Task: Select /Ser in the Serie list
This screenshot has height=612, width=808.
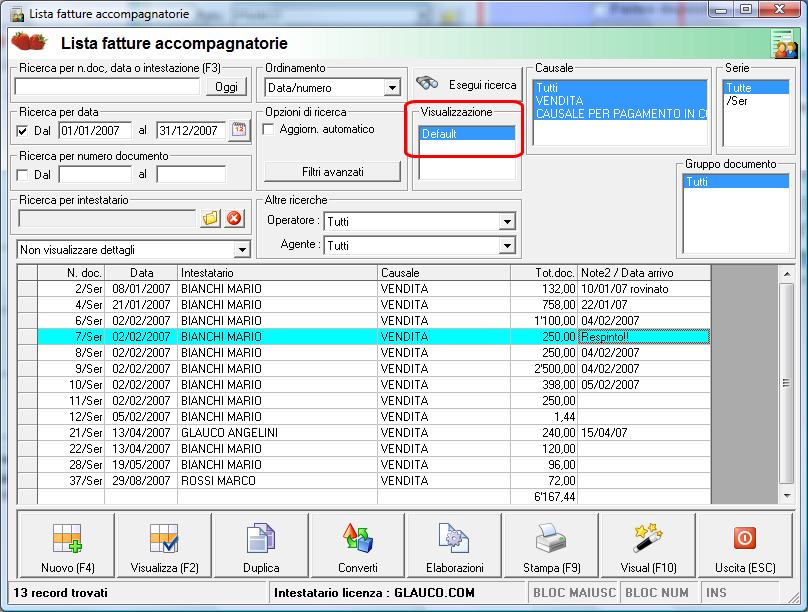Action: (x=756, y=101)
